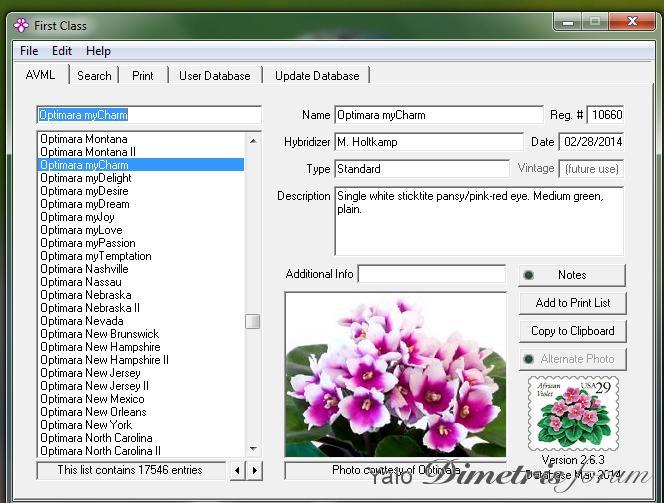The height and width of the screenshot is (503, 664).
Task: Select Optimara Nebraska II in list
Action: (x=141, y=308)
